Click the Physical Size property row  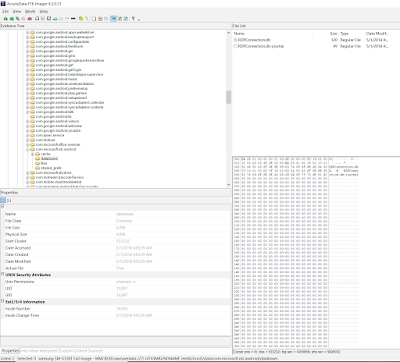point(115,234)
